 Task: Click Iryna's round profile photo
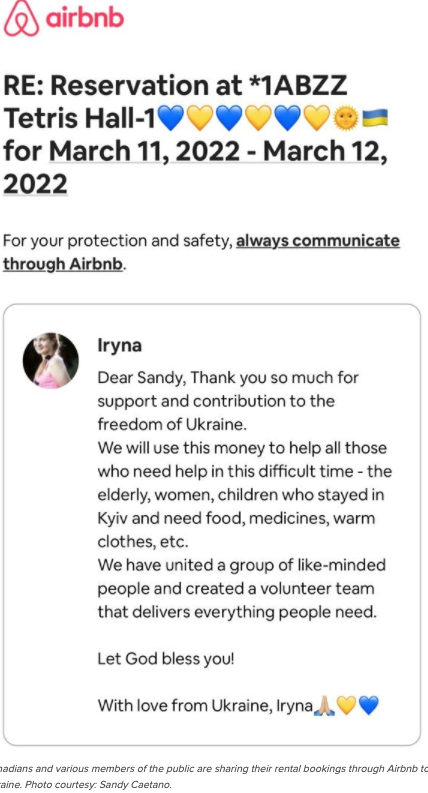coord(51,361)
